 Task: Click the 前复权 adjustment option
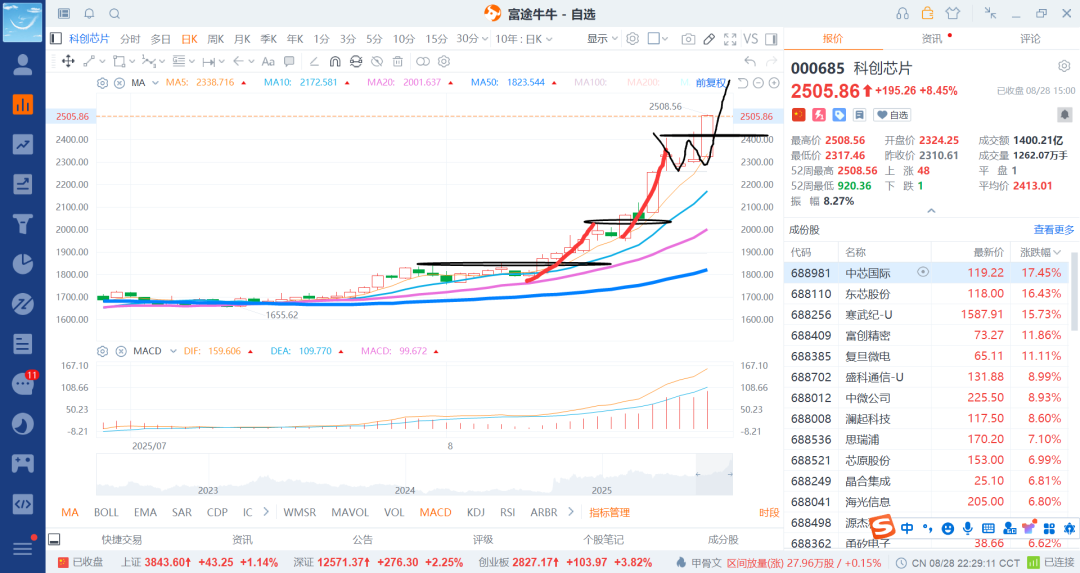click(x=710, y=83)
